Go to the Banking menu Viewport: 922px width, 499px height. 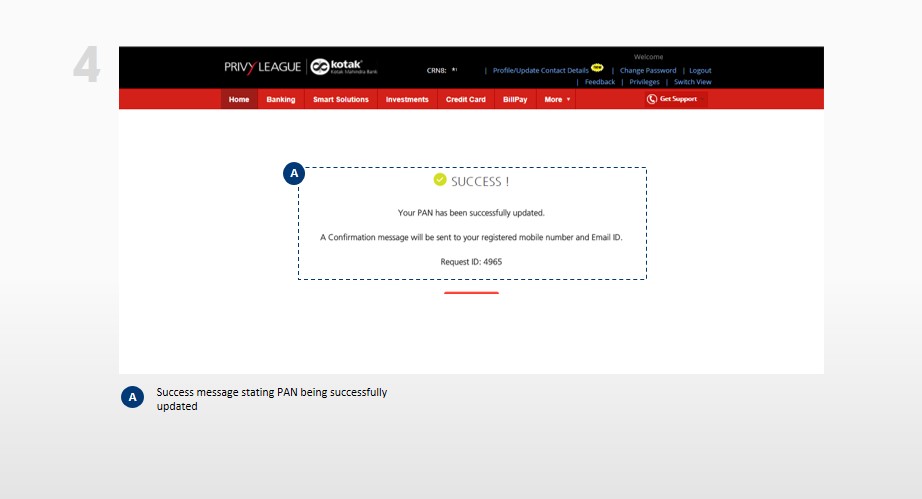click(280, 99)
